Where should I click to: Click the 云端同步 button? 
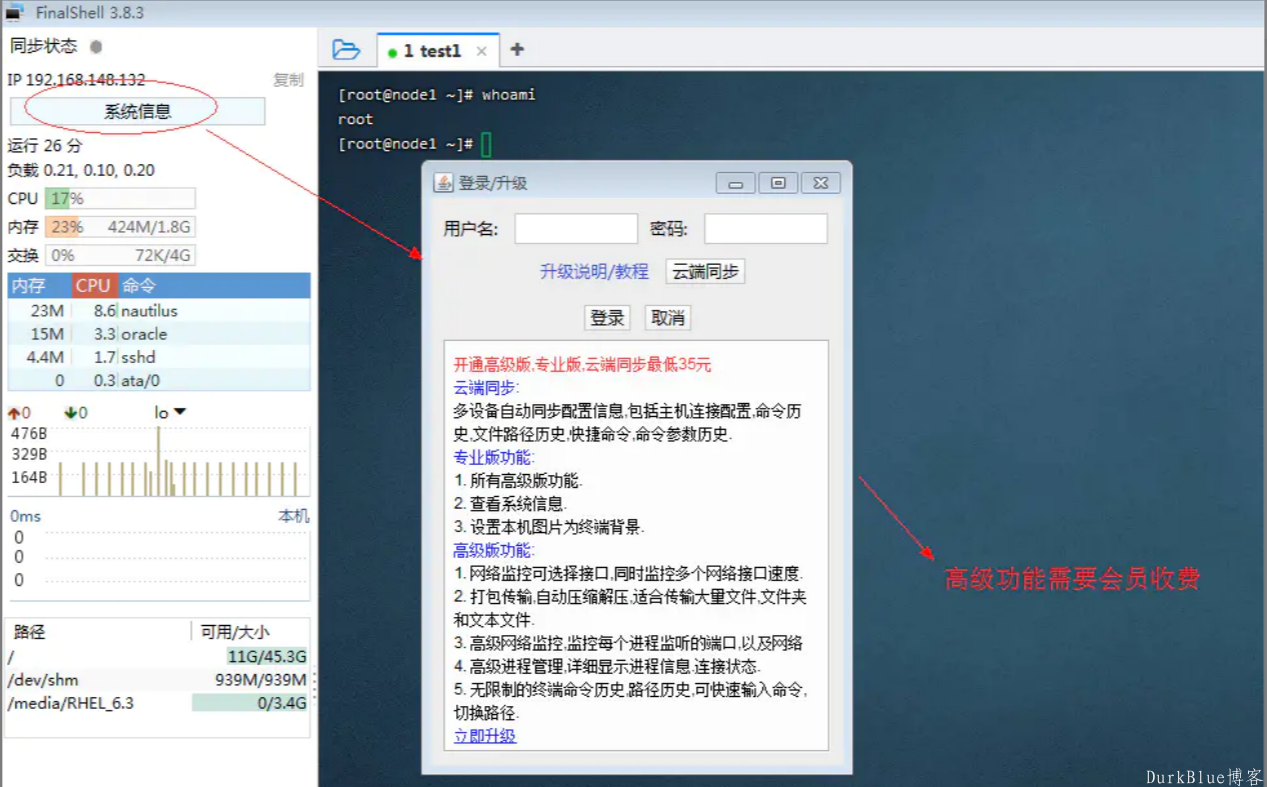706,271
